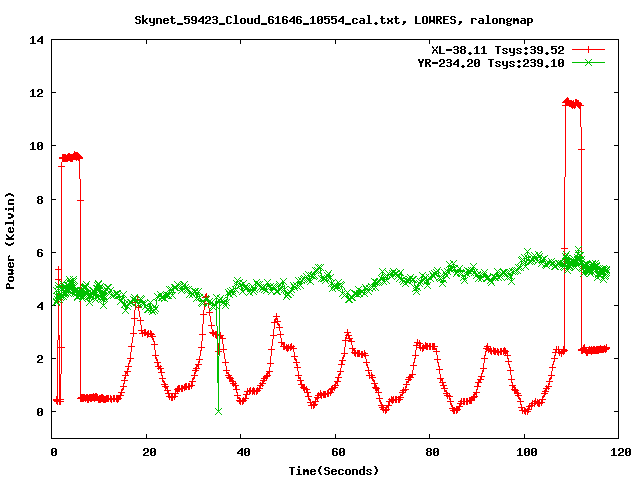Click the plot title Skynet_59423_Cloud_61646_10554_cal.txt
The width and height of the screenshot is (640, 480).
[333, 20]
